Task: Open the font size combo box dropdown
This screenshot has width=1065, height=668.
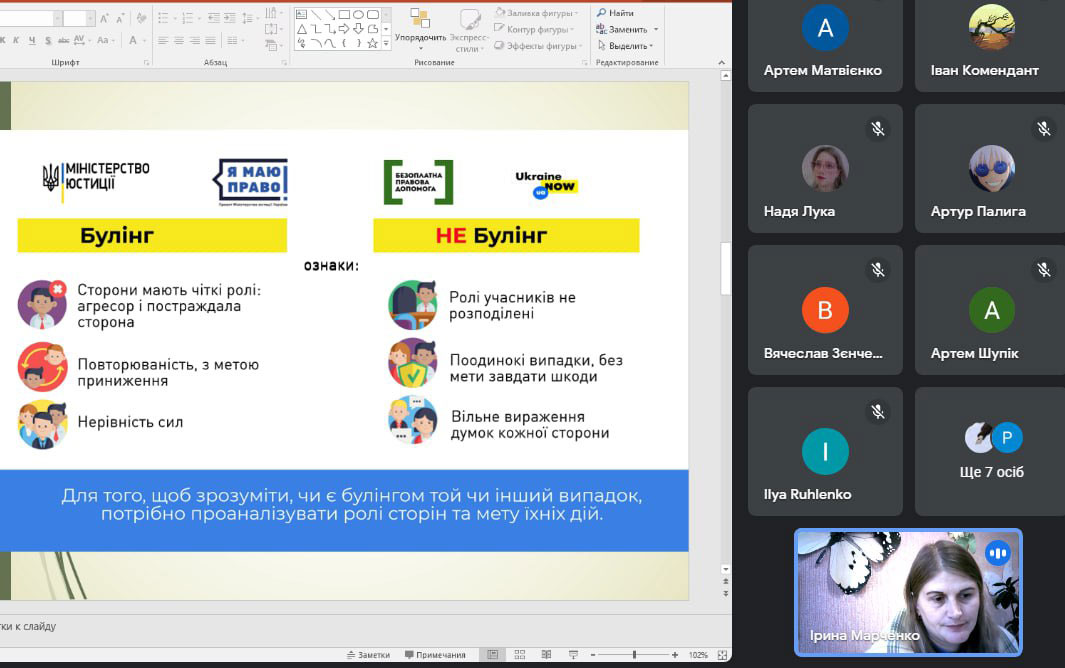Action: (x=90, y=18)
